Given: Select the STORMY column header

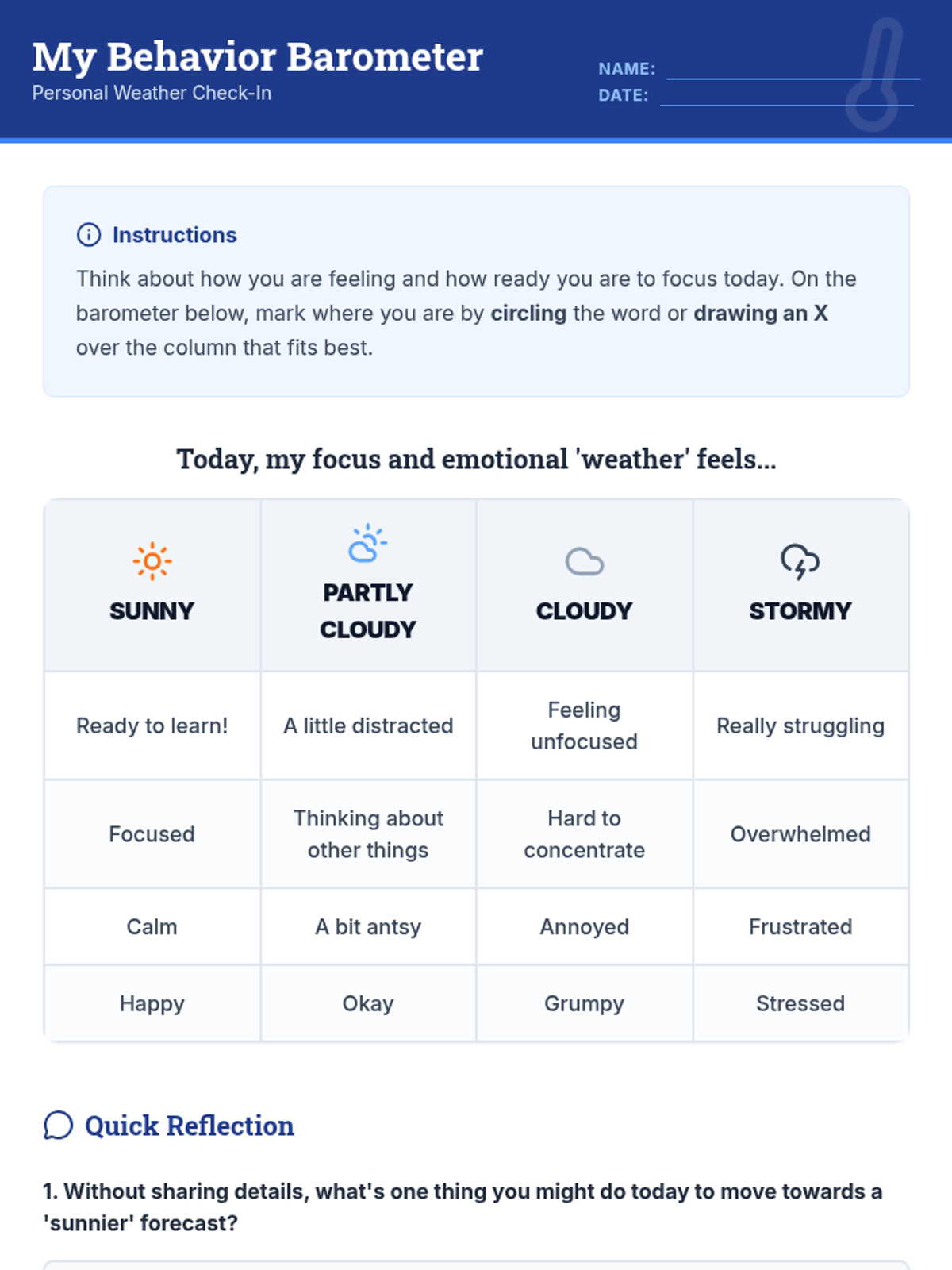Looking at the screenshot, I should [x=800, y=610].
